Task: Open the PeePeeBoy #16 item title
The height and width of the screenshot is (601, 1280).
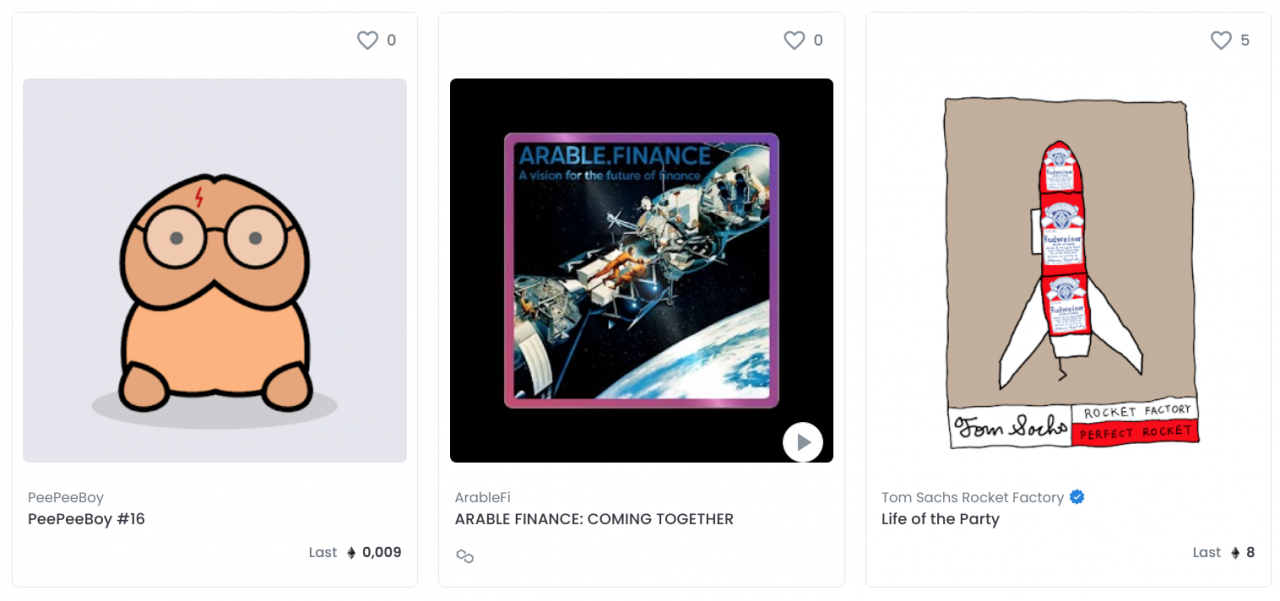Action: tap(87, 519)
